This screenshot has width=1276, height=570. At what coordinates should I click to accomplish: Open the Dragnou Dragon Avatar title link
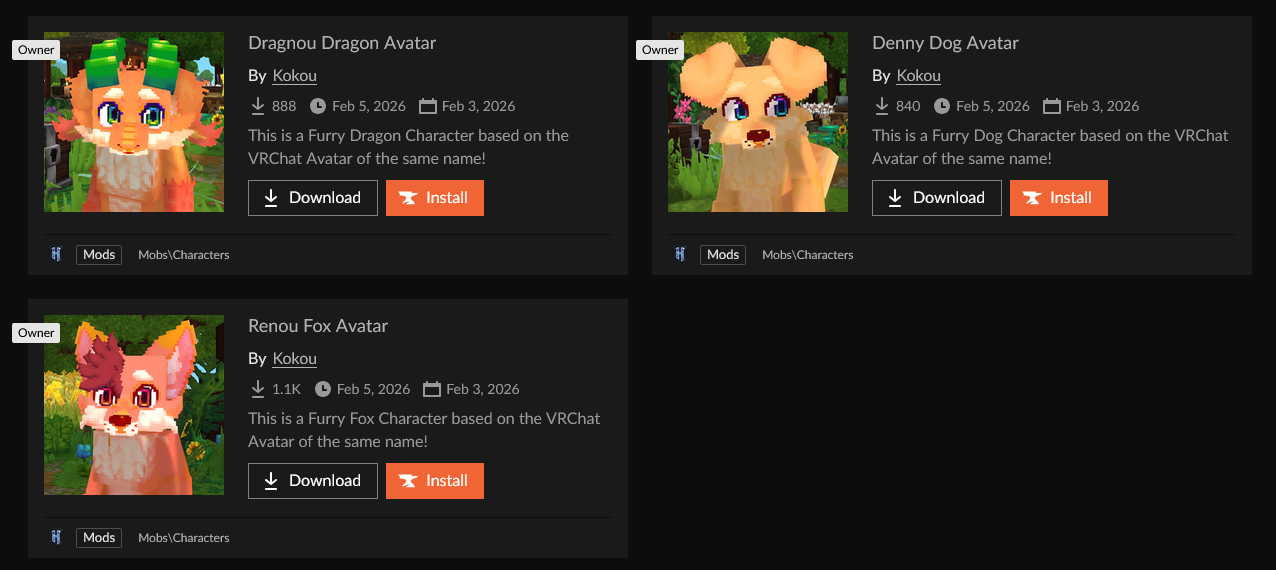342,43
